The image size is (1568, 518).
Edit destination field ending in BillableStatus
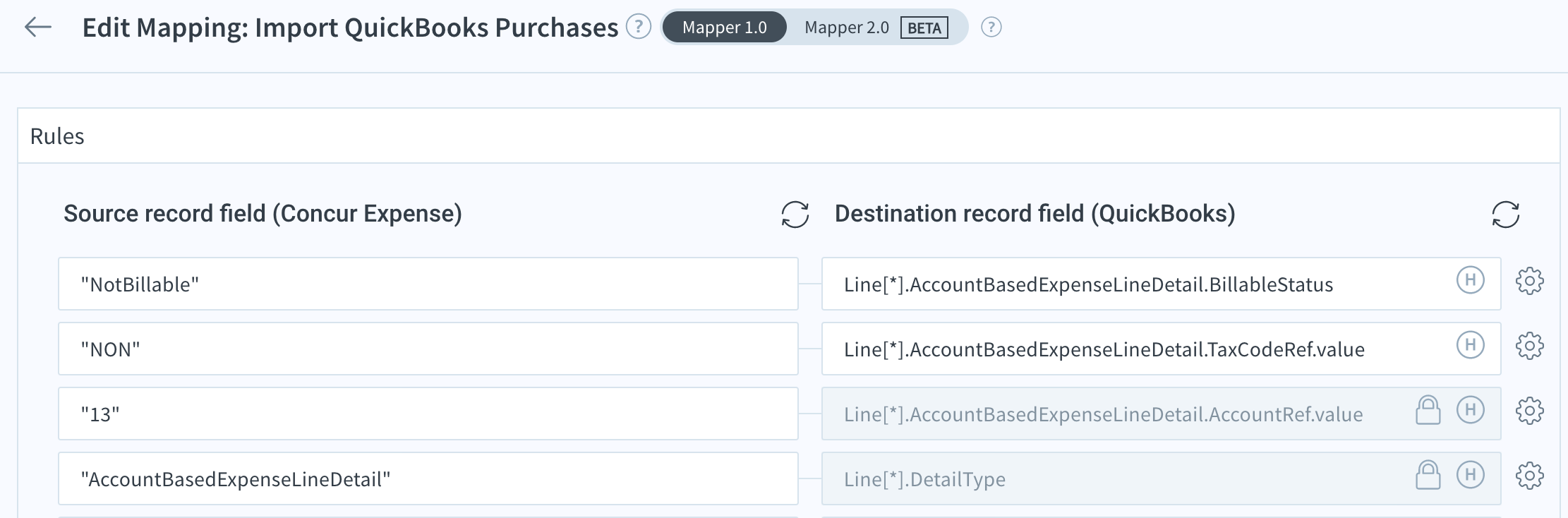pos(1162,284)
